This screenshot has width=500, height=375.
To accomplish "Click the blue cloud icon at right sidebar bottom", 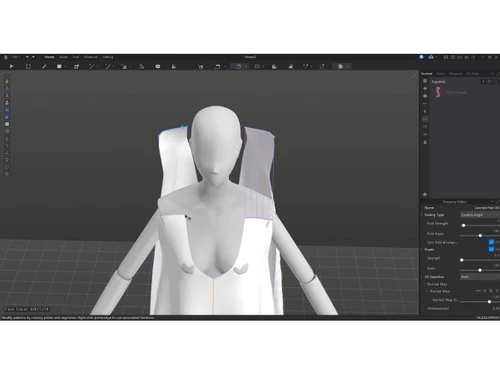I will pyautogui.click(x=425, y=194).
